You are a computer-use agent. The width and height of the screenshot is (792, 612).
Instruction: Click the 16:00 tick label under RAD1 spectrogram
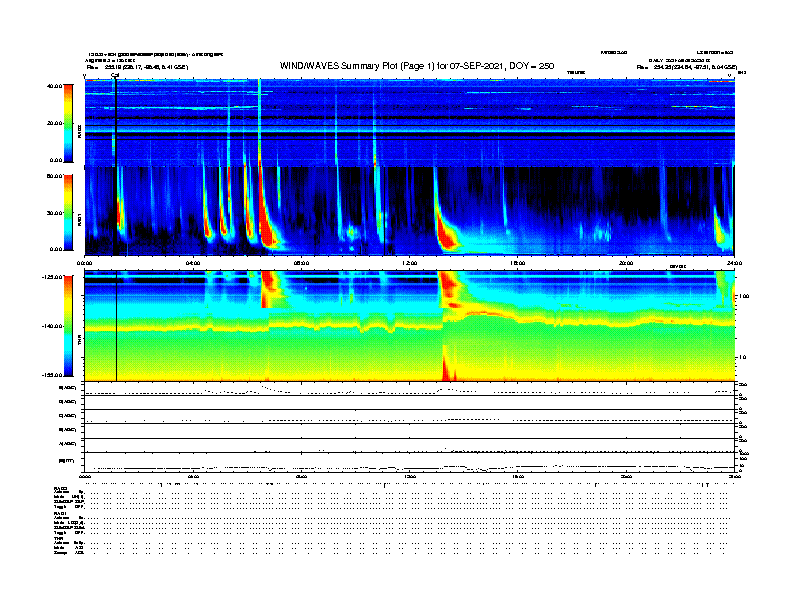(x=517, y=263)
